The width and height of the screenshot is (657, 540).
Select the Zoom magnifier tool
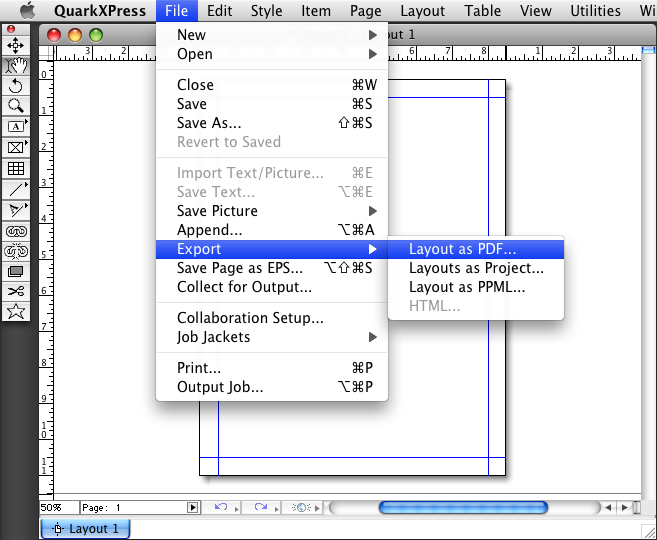[16, 106]
